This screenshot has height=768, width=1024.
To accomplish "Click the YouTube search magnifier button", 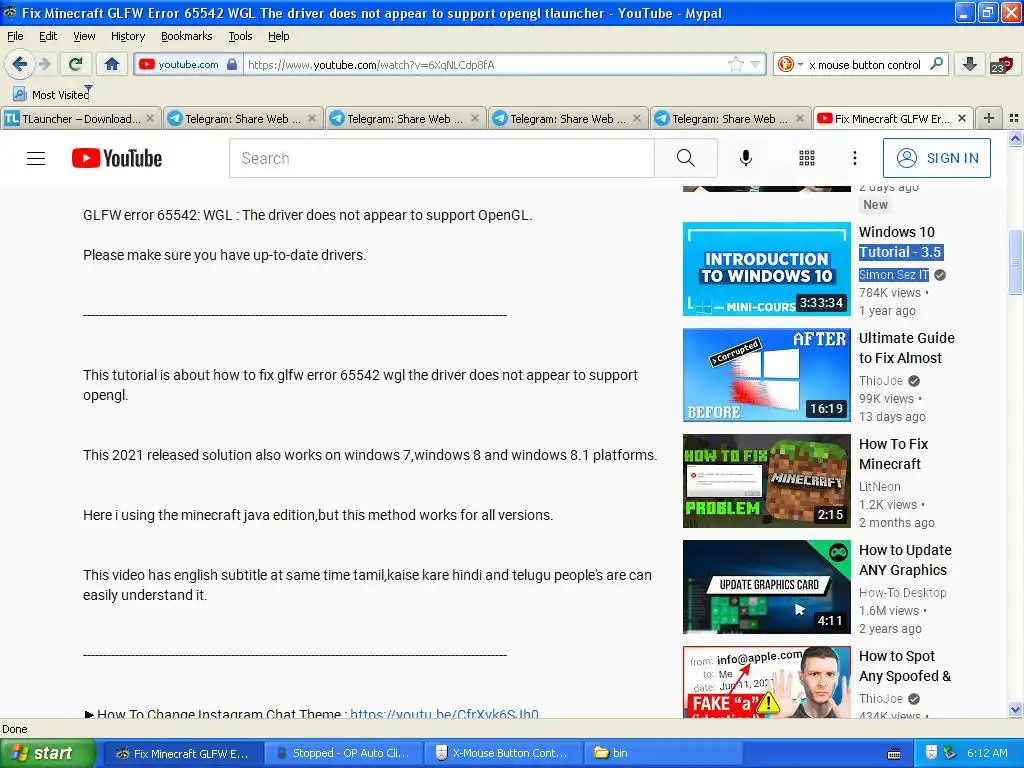I will (x=686, y=158).
